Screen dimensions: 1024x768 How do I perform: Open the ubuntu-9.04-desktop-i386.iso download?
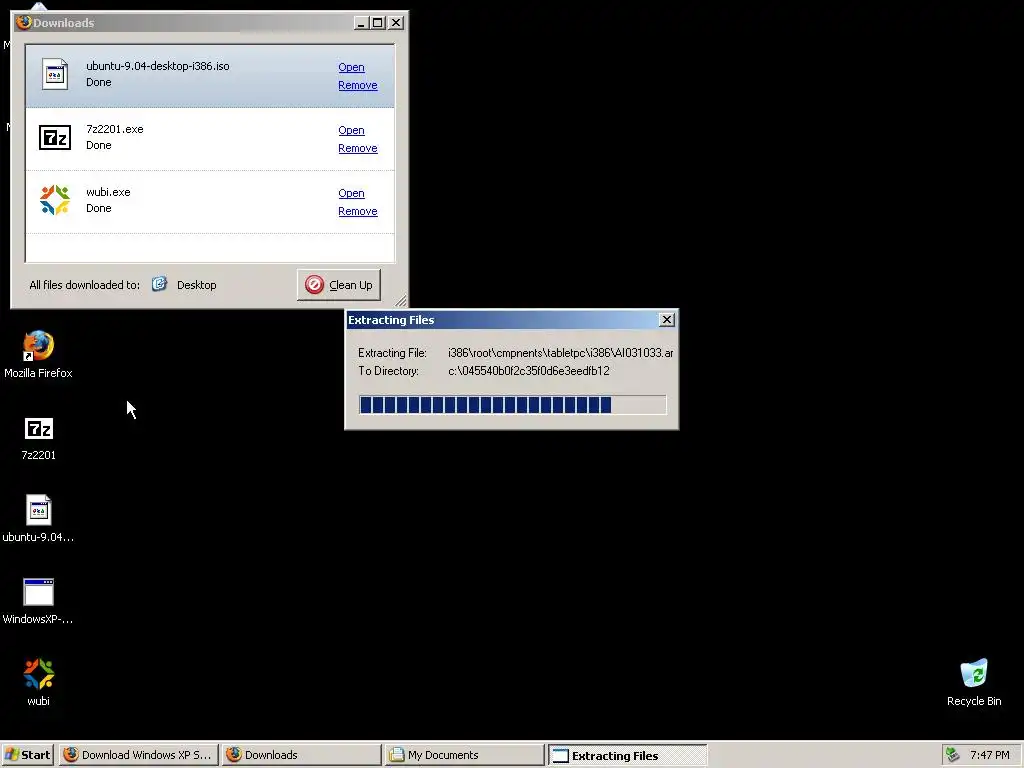(x=351, y=67)
